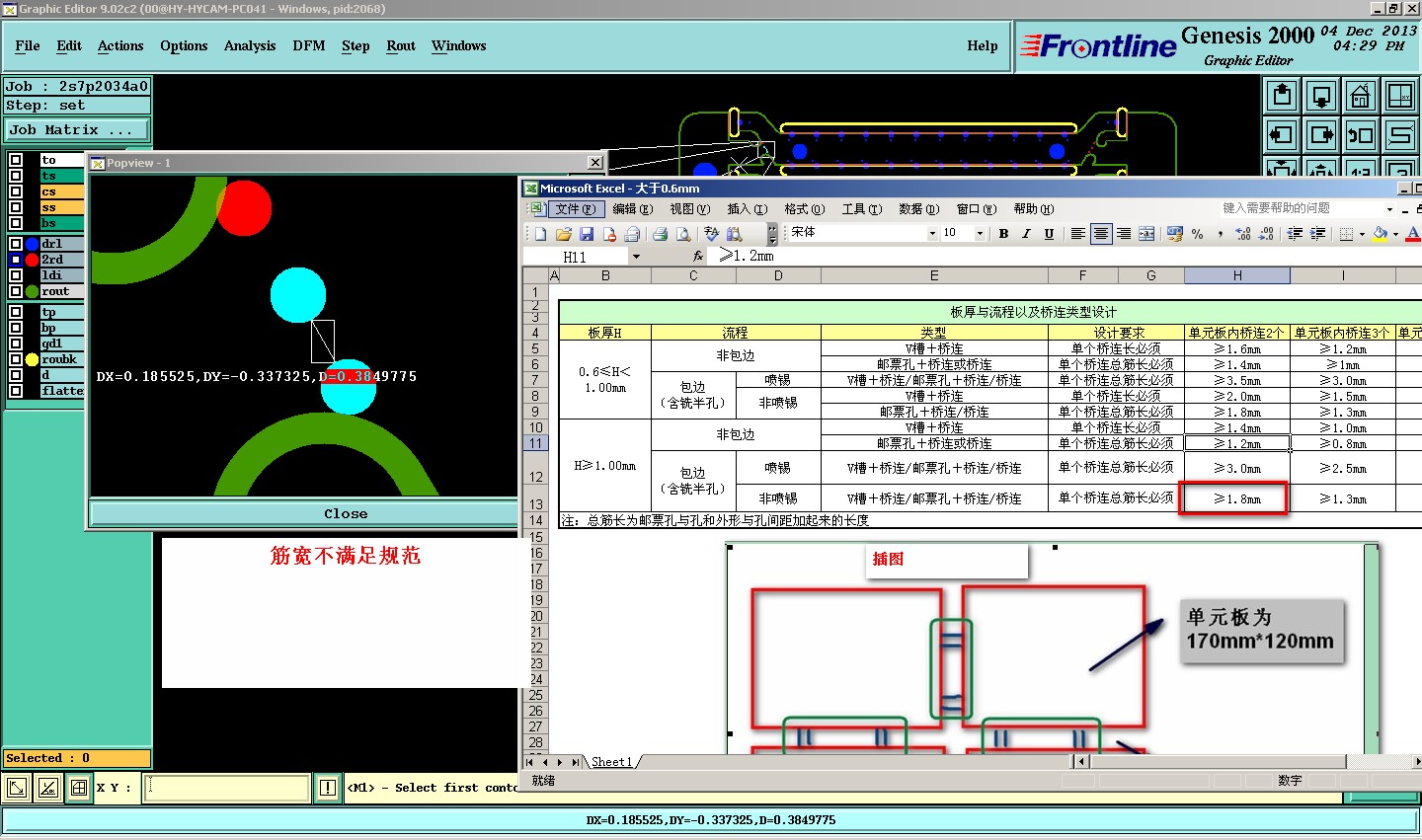Open the fill color dropdown arrow
Image resolution: width=1422 pixels, height=840 pixels.
pos(1395,234)
